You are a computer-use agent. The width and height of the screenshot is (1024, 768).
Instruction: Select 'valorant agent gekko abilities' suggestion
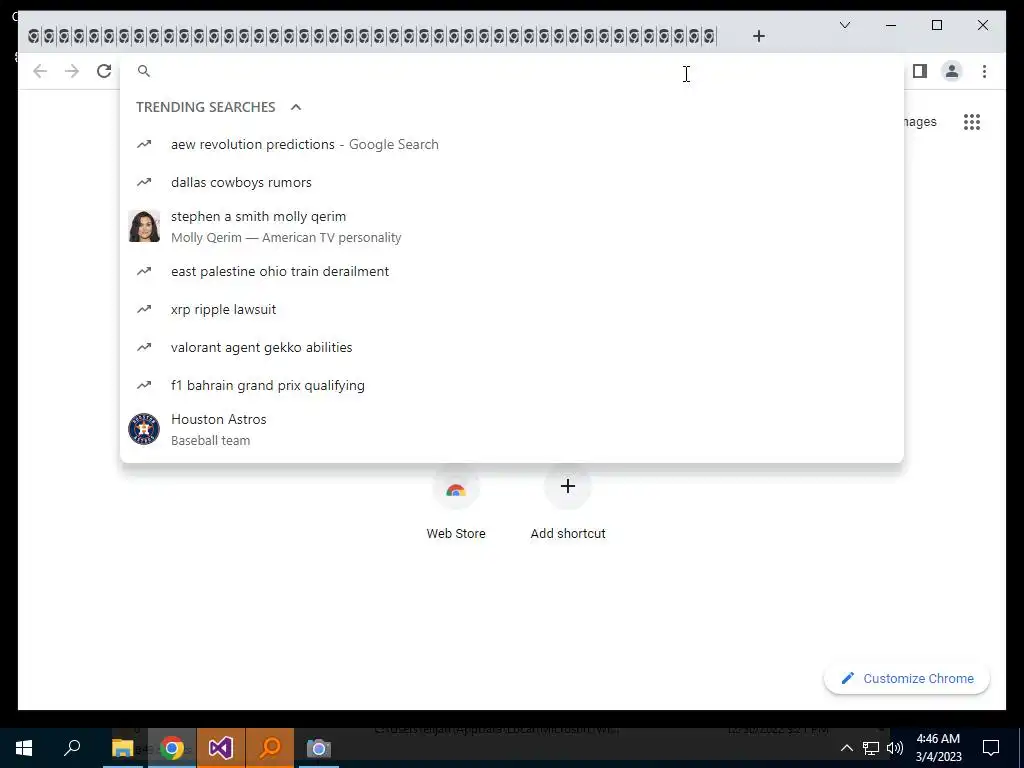tap(512, 347)
